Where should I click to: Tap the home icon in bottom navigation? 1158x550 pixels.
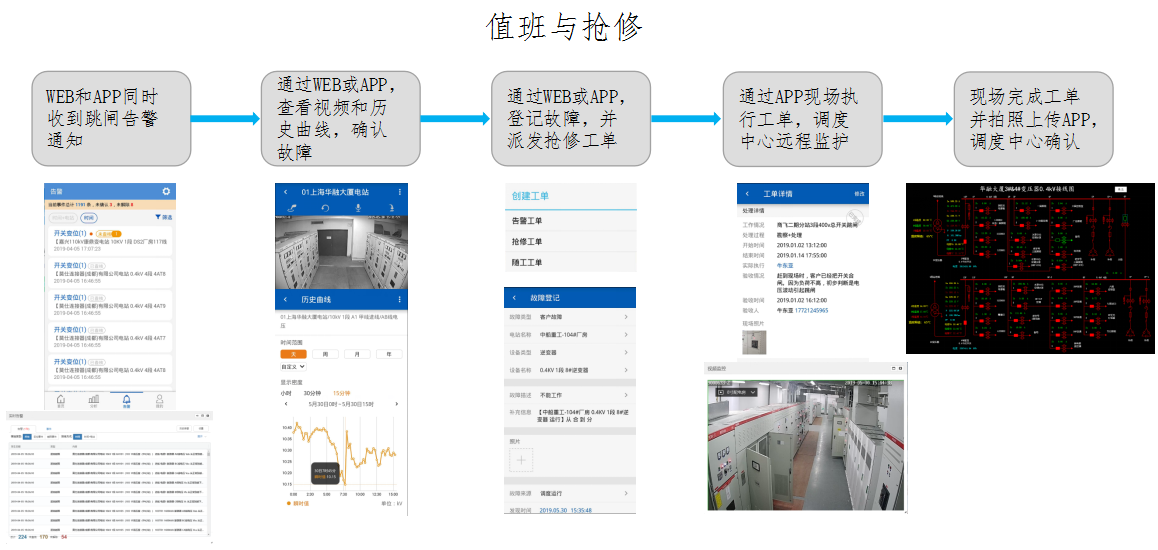click(x=60, y=400)
